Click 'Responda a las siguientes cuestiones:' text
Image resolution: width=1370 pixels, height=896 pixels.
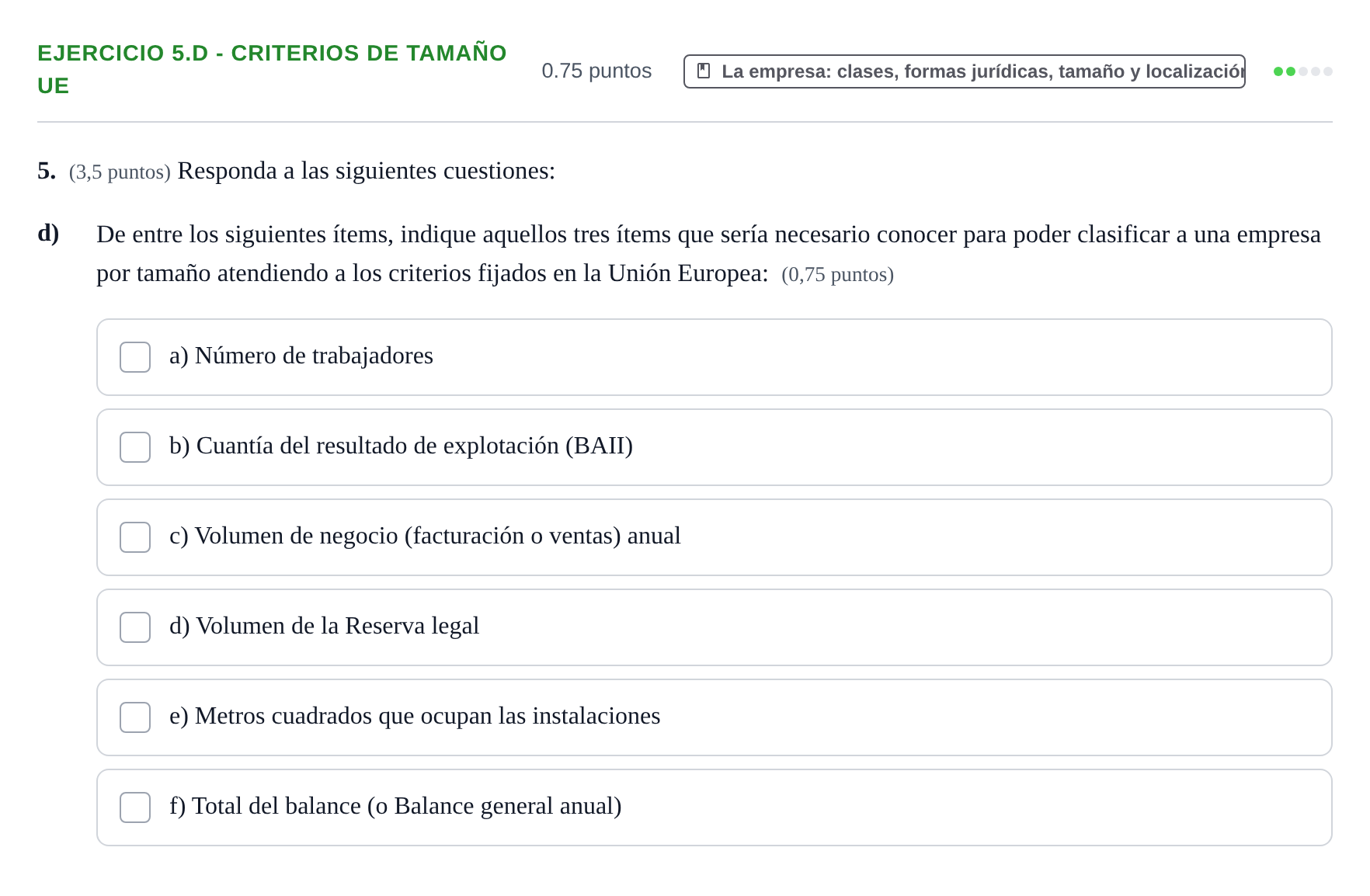(x=367, y=171)
